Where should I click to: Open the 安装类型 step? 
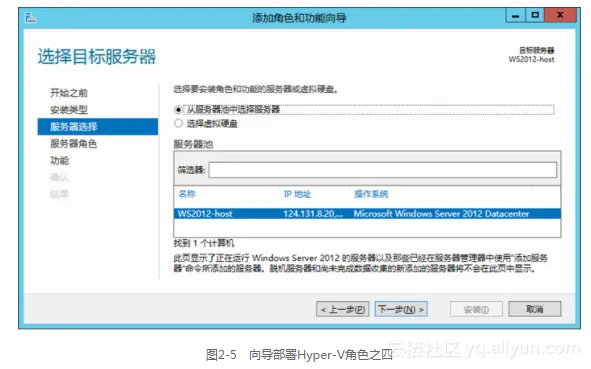(x=69, y=110)
